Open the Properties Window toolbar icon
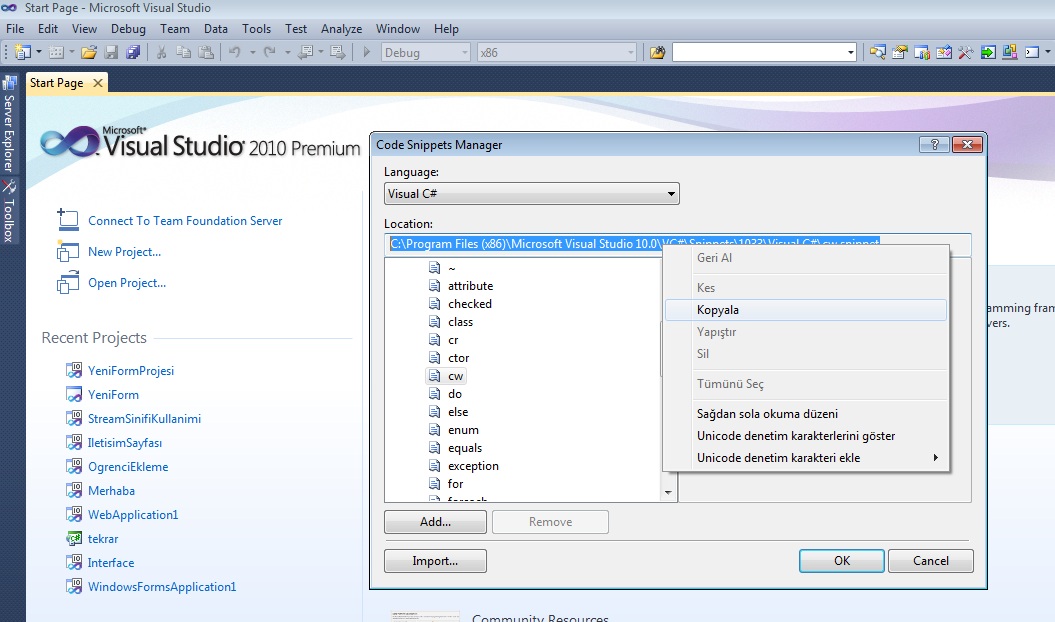The height and width of the screenshot is (622, 1055). coord(900,53)
